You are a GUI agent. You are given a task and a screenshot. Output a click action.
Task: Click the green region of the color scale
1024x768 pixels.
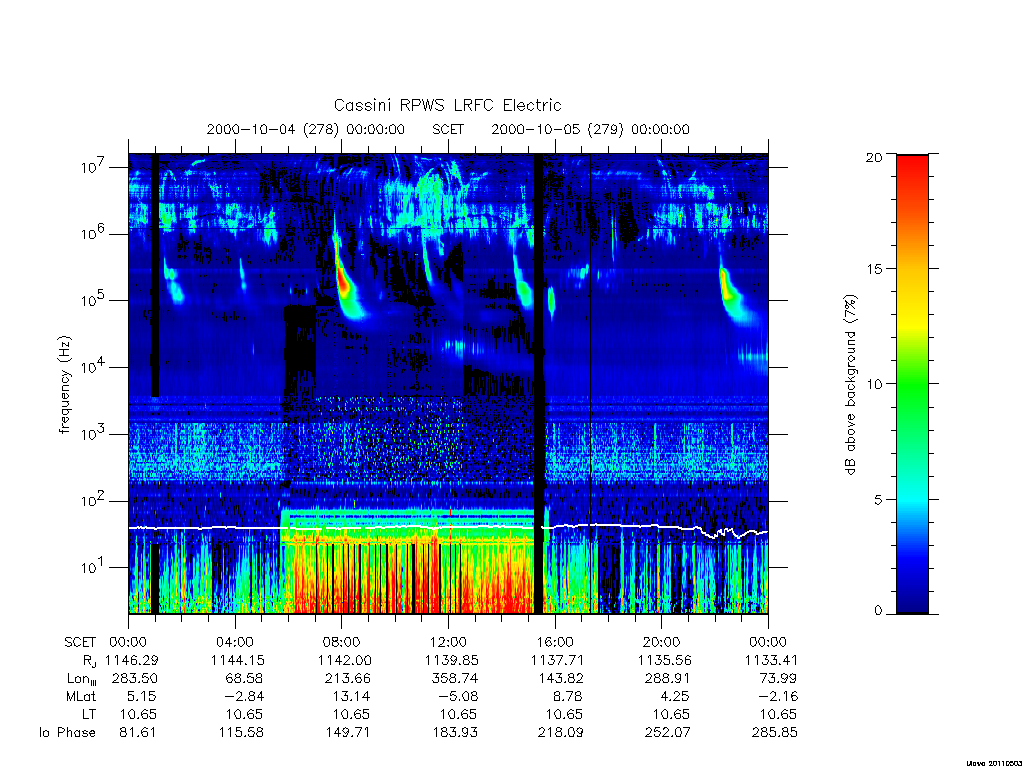912,385
